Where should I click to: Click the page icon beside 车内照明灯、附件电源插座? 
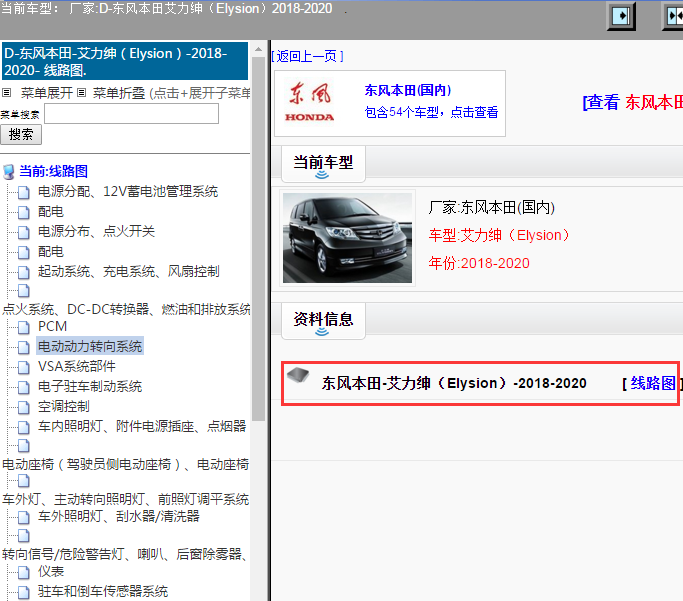point(24,427)
